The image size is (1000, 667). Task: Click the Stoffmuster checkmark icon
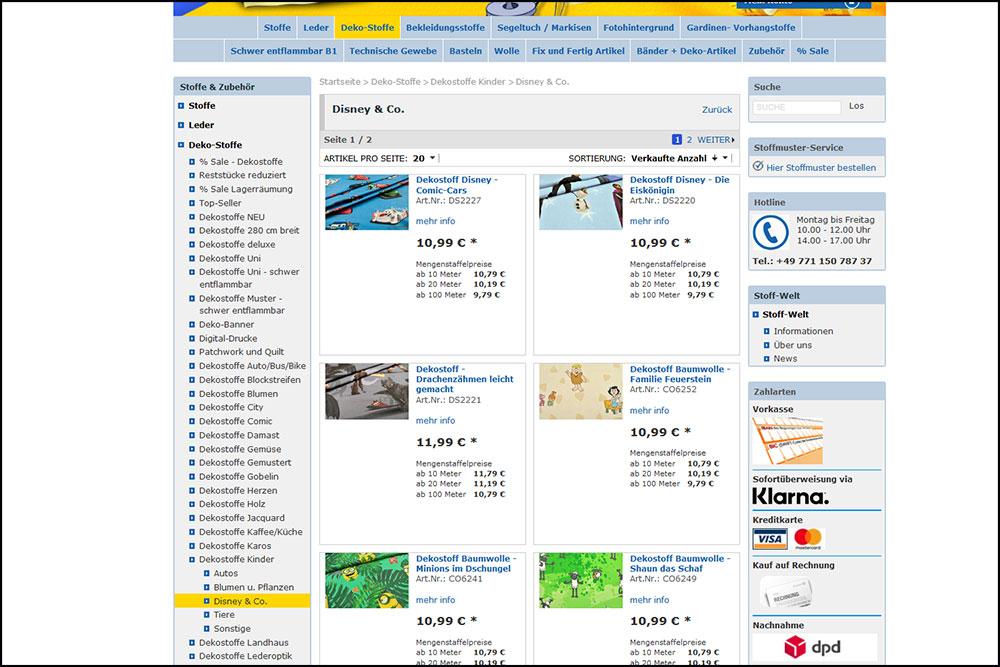point(758,167)
